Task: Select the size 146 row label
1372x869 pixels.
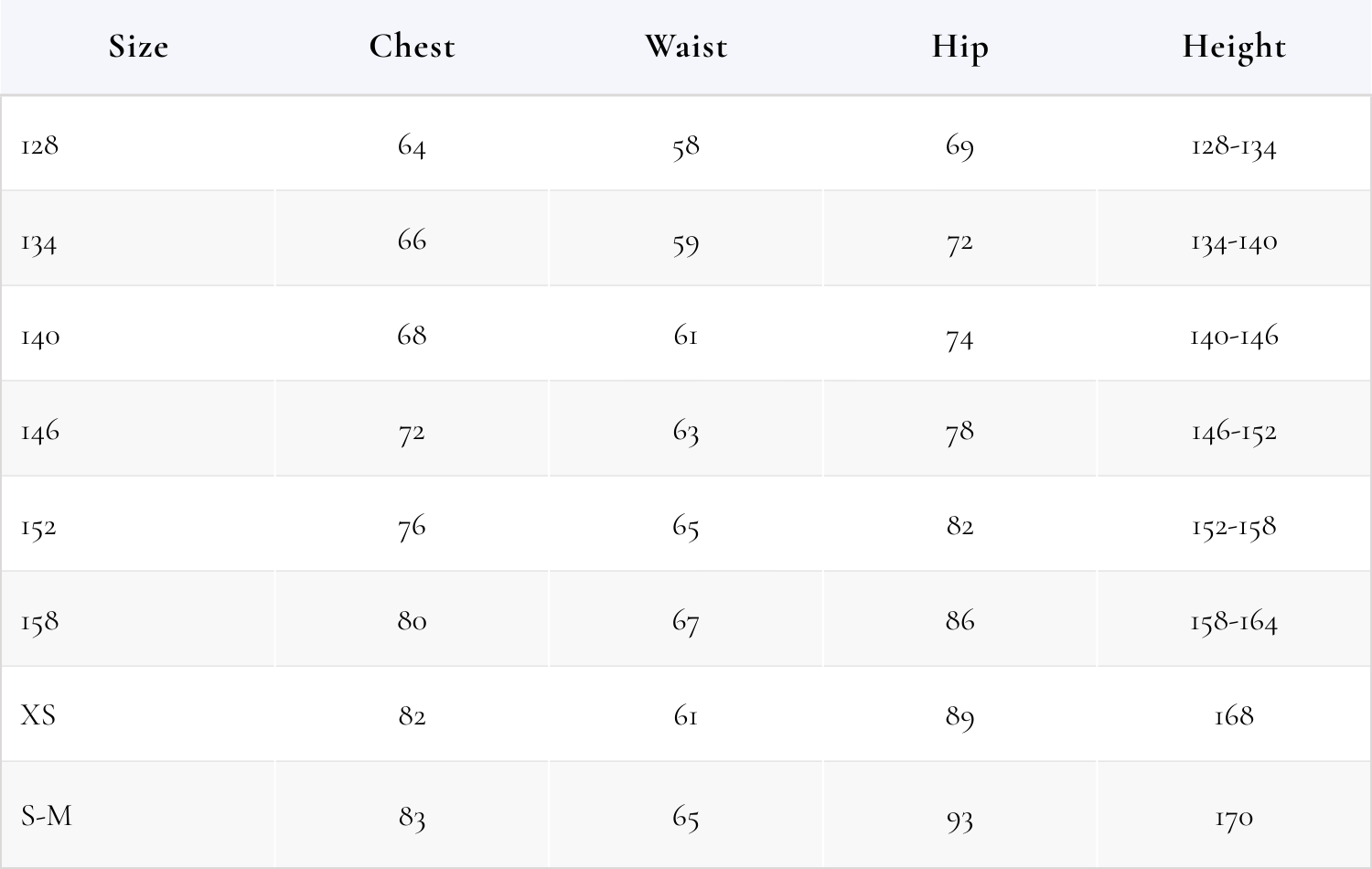Action: click(x=40, y=432)
